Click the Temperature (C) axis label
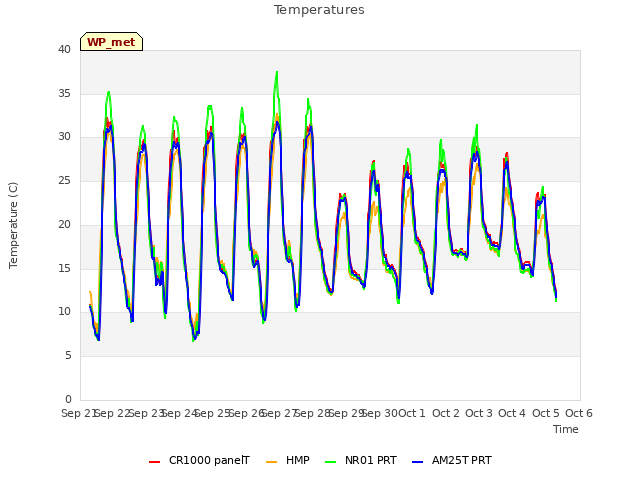This screenshot has height=480, width=640. 13,225
